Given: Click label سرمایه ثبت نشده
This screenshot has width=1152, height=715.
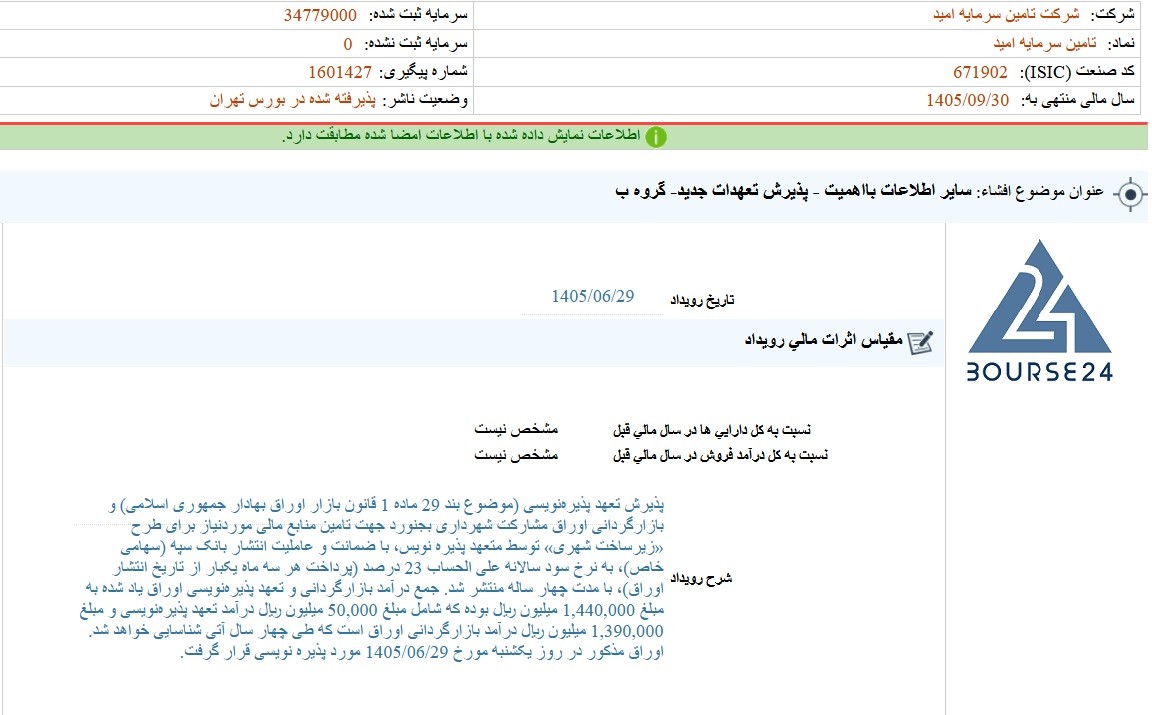Looking at the screenshot, I should (416, 43).
